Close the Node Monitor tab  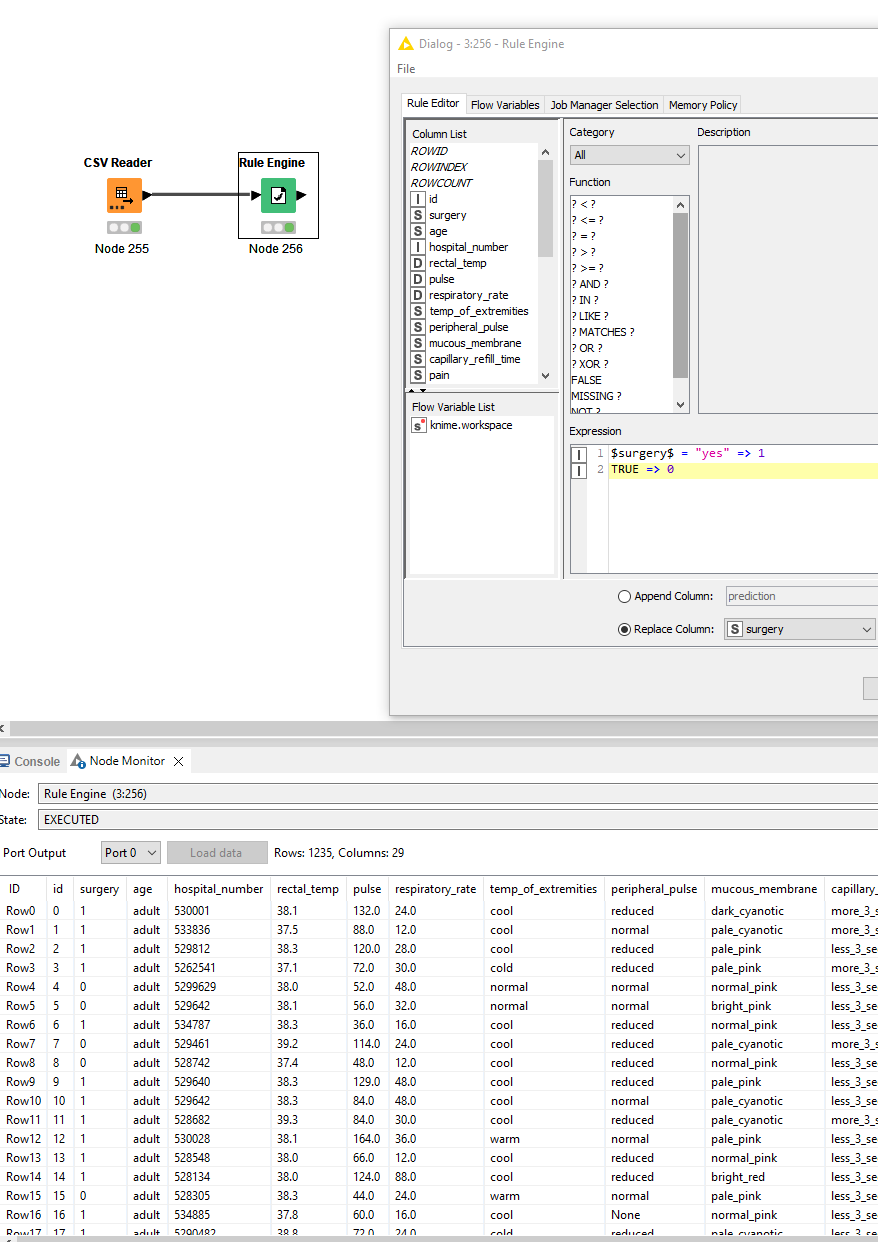[179, 761]
